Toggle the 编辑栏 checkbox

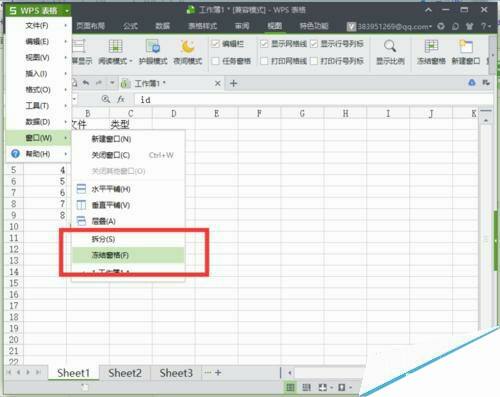pyautogui.click(x=215, y=44)
